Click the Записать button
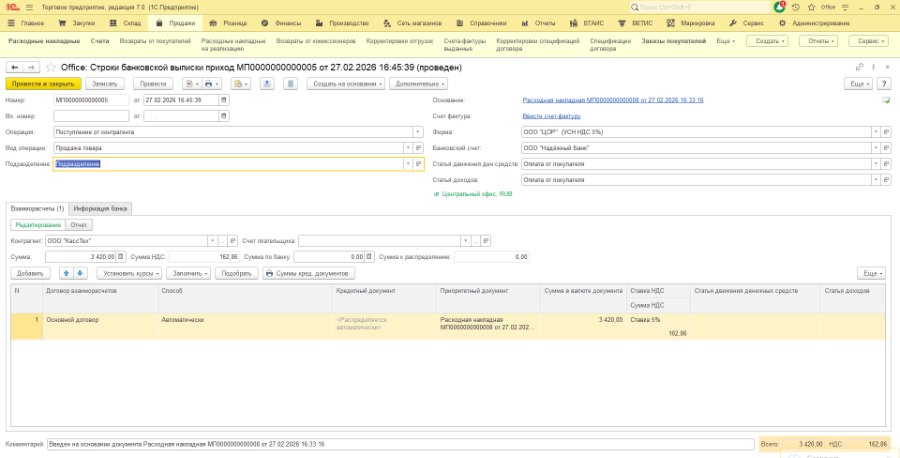 tap(105, 84)
